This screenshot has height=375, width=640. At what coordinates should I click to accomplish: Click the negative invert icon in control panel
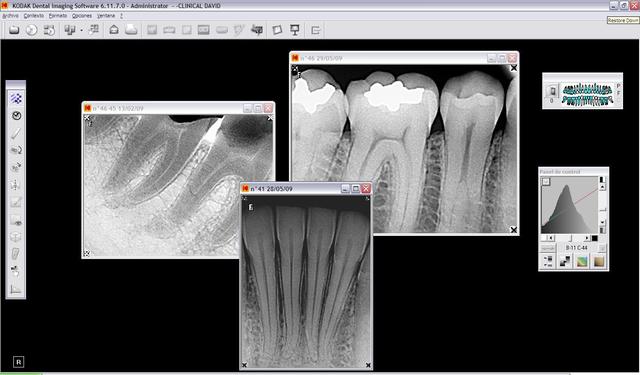[x=565, y=261]
